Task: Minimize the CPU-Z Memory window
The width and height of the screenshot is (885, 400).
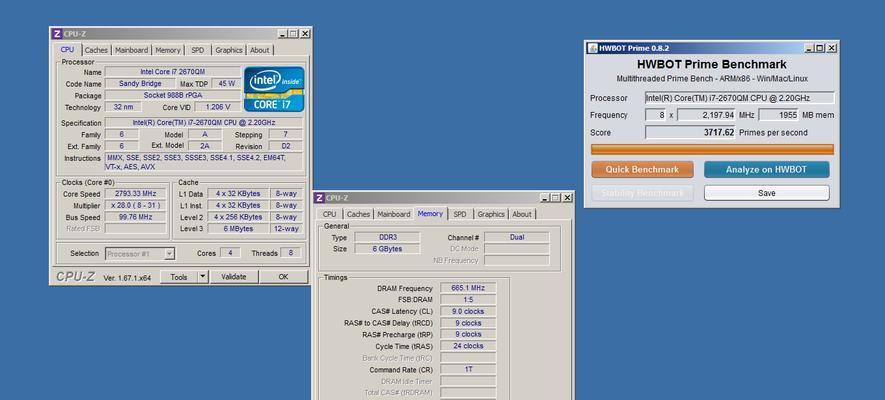Action: click(x=545, y=198)
